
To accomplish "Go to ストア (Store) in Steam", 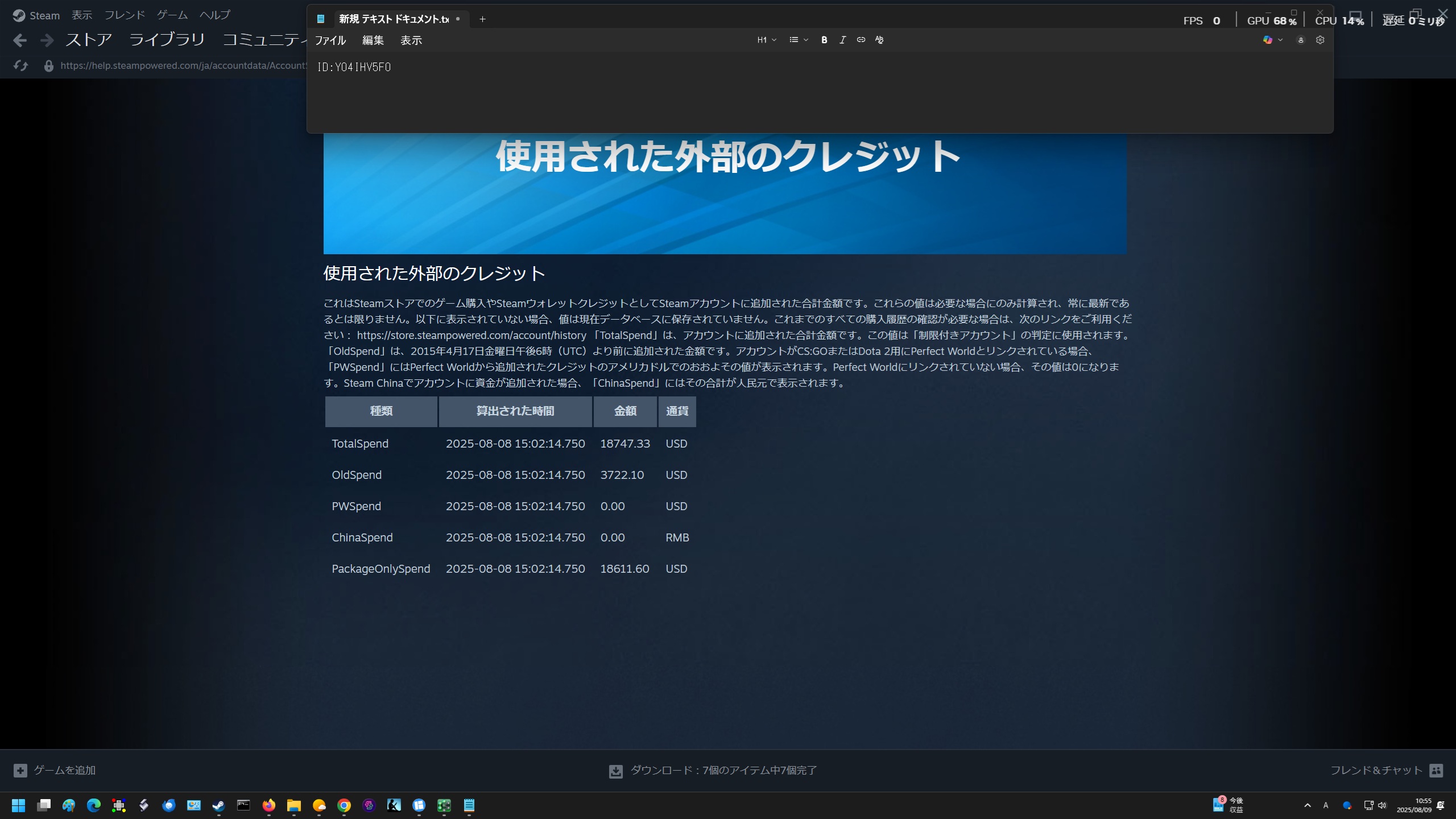I will pyautogui.click(x=89, y=40).
